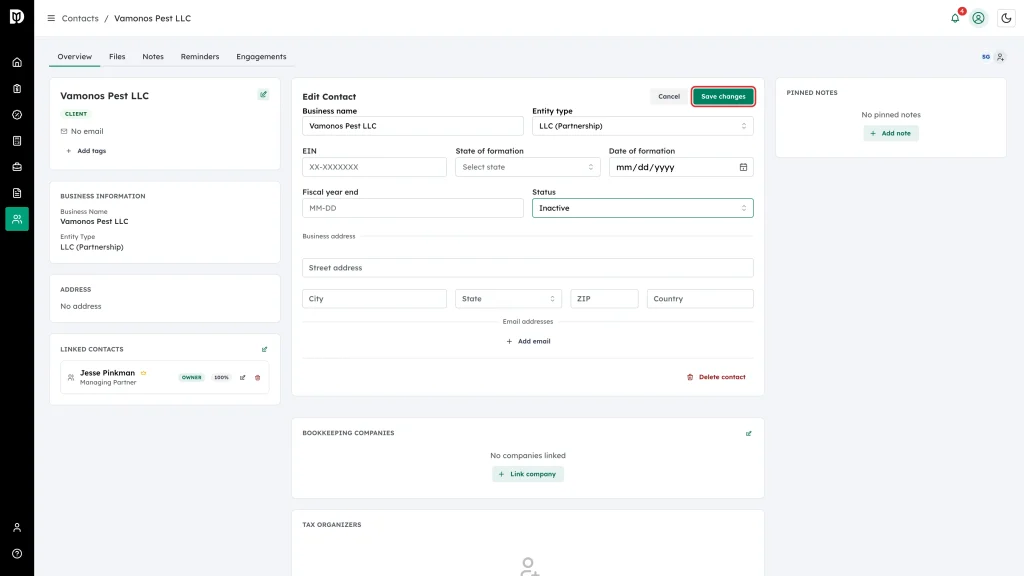The image size is (1024, 576).
Task: Click the Country input field
Action: tap(700, 298)
